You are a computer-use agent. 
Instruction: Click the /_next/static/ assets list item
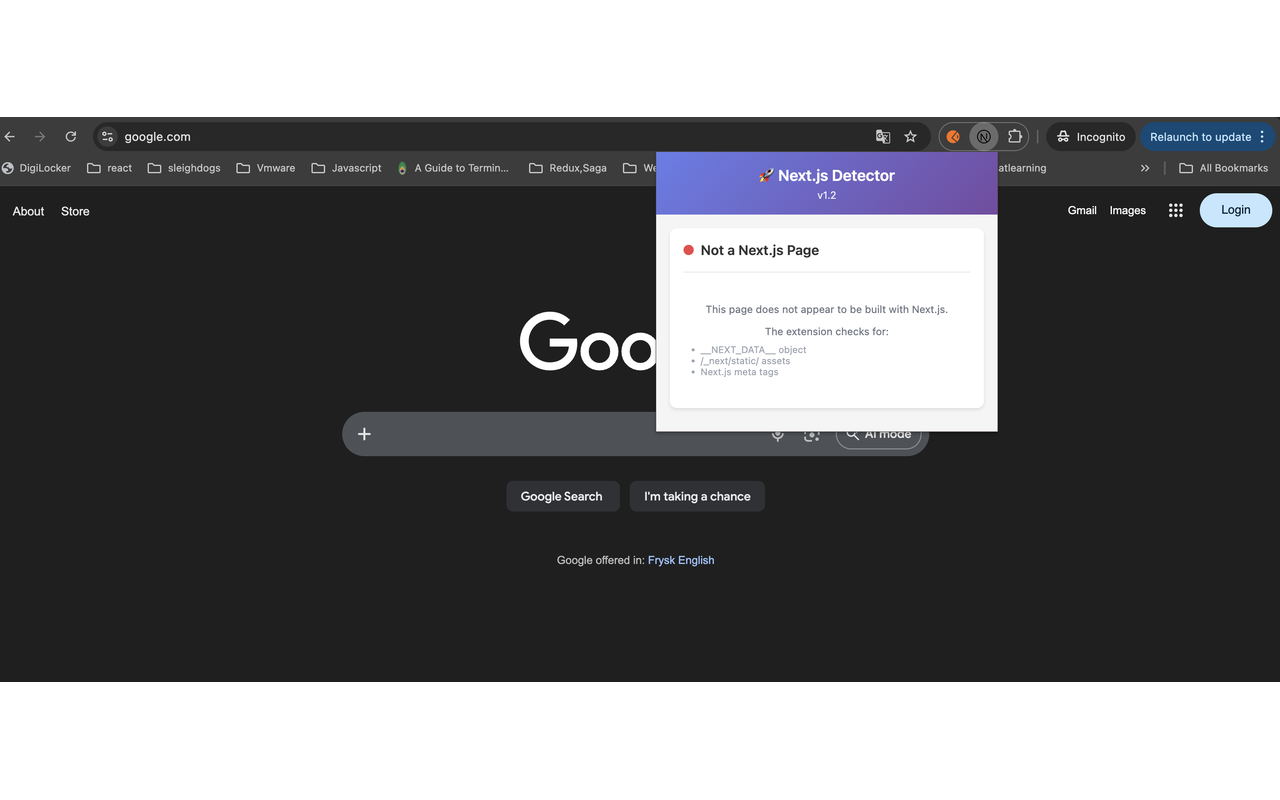click(x=745, y=361)
